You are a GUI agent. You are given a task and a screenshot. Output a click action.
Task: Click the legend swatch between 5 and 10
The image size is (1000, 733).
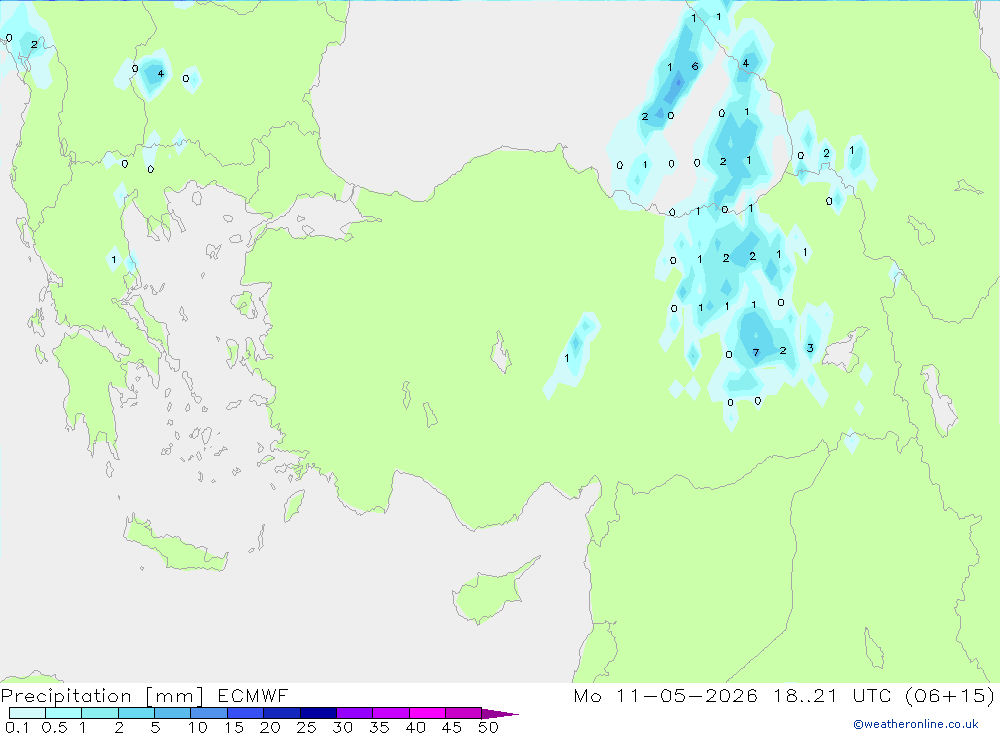click(x=172, y=713)
